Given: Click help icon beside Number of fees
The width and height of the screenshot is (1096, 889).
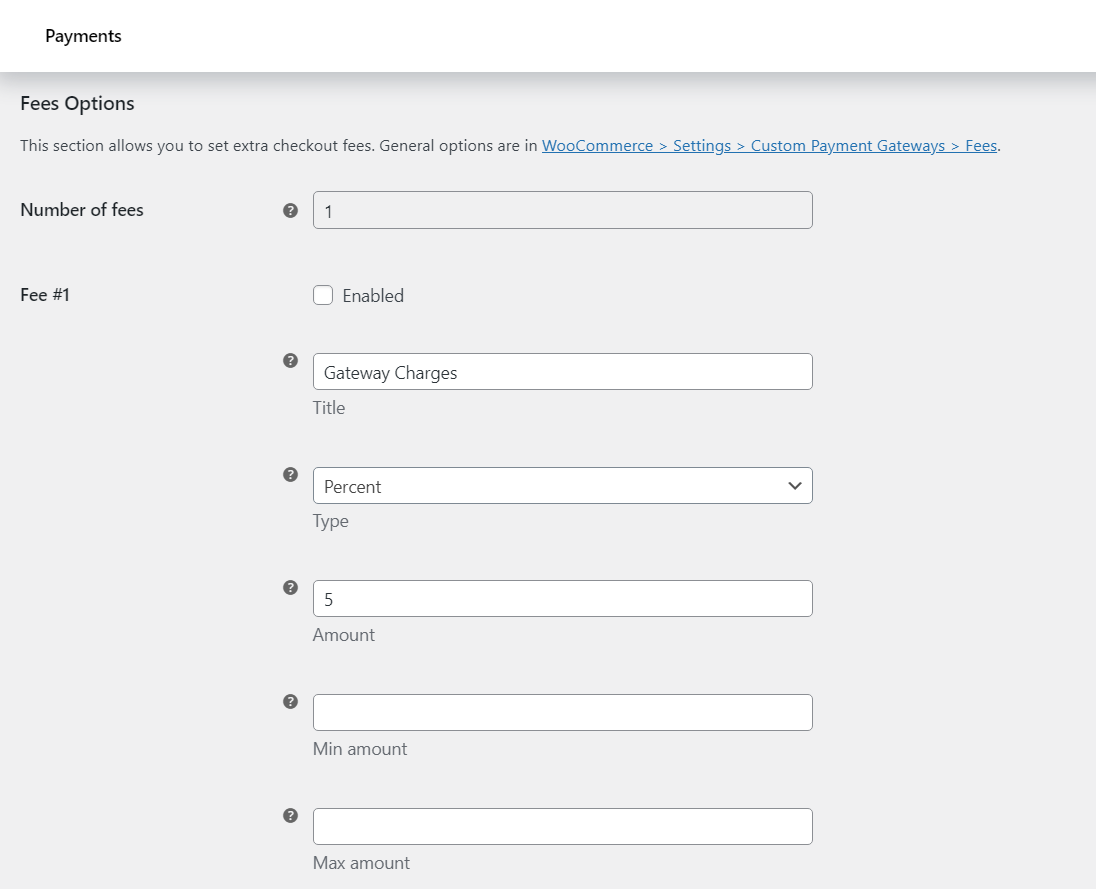Looking at the screenshot, I should (290, 210).
